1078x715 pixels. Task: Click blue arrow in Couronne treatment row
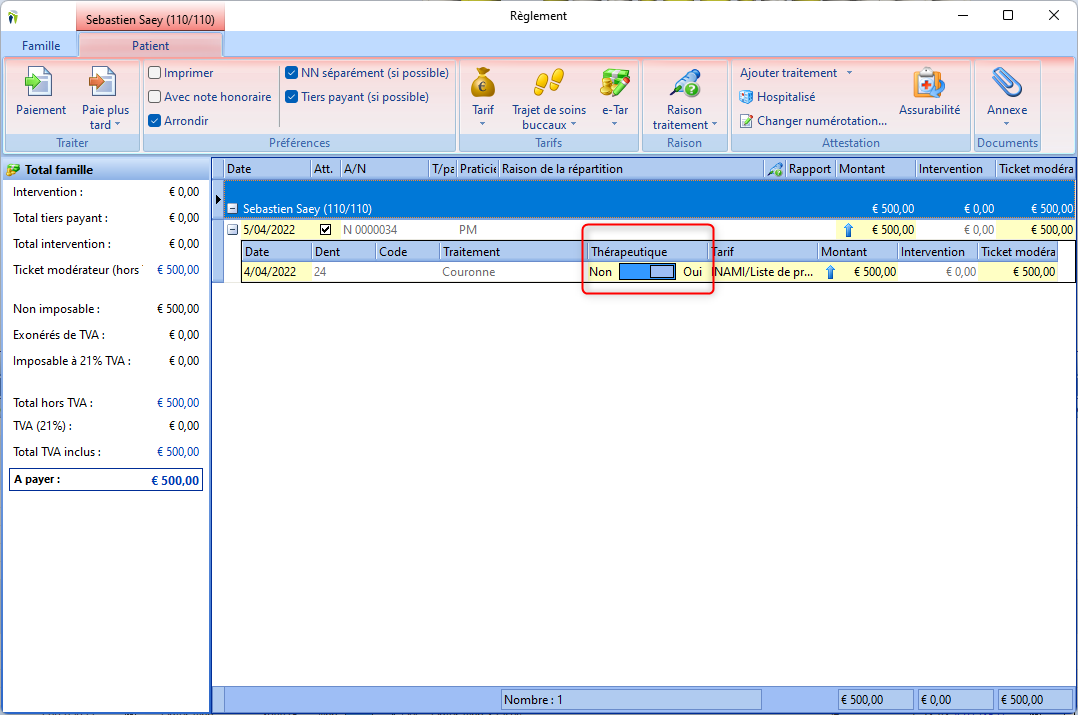coord(830,272)
